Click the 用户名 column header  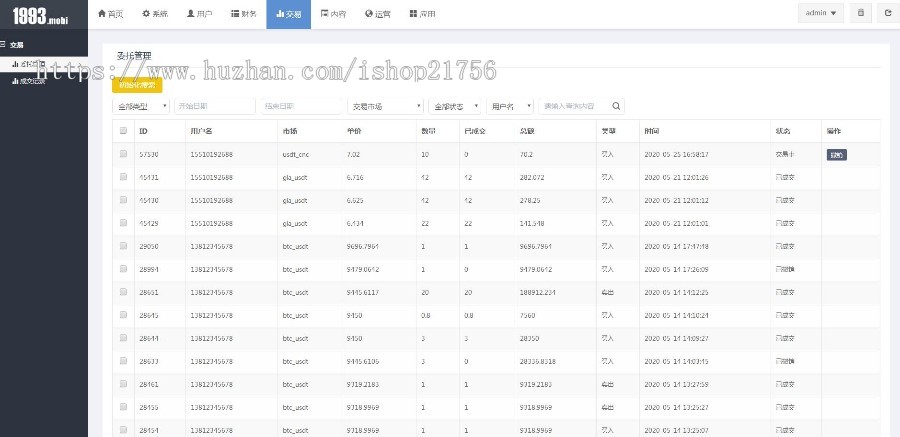point(201,132)
